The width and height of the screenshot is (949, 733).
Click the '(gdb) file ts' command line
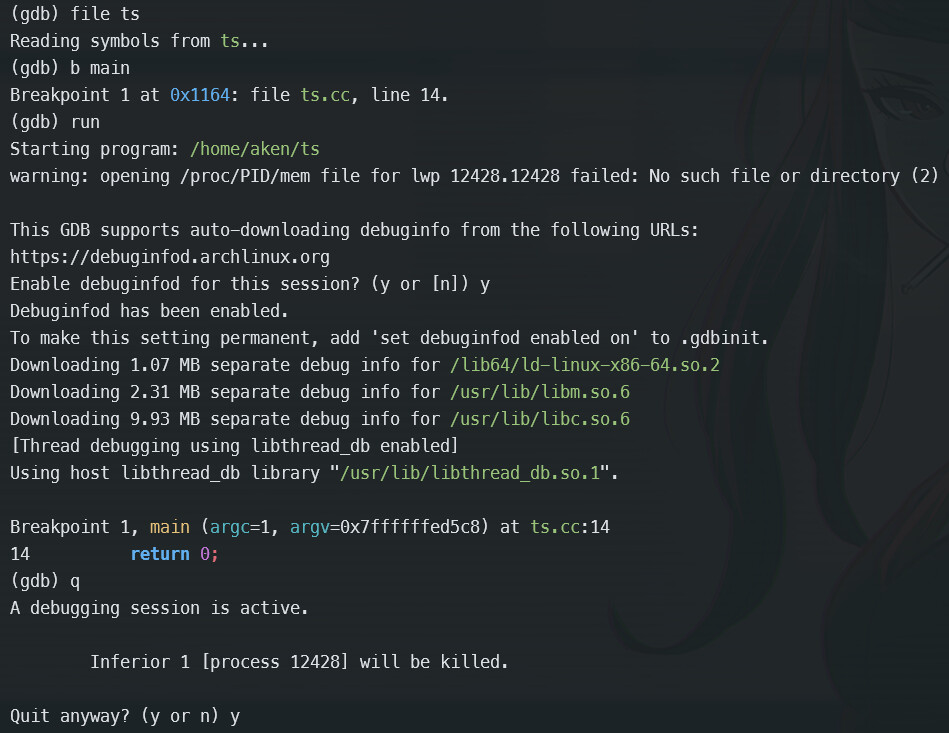click(x=75, y=14)
